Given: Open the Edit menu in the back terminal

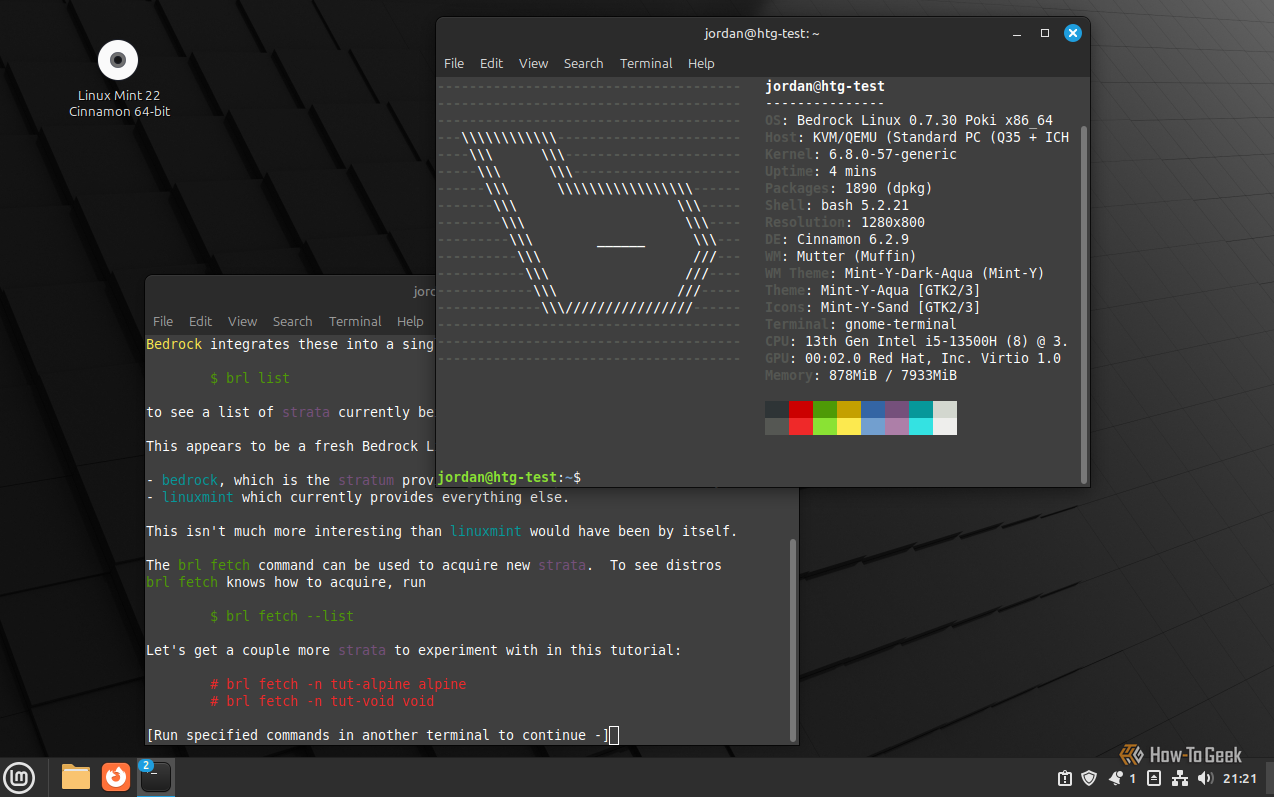Looking at the screenshot, I should (201, 321).
